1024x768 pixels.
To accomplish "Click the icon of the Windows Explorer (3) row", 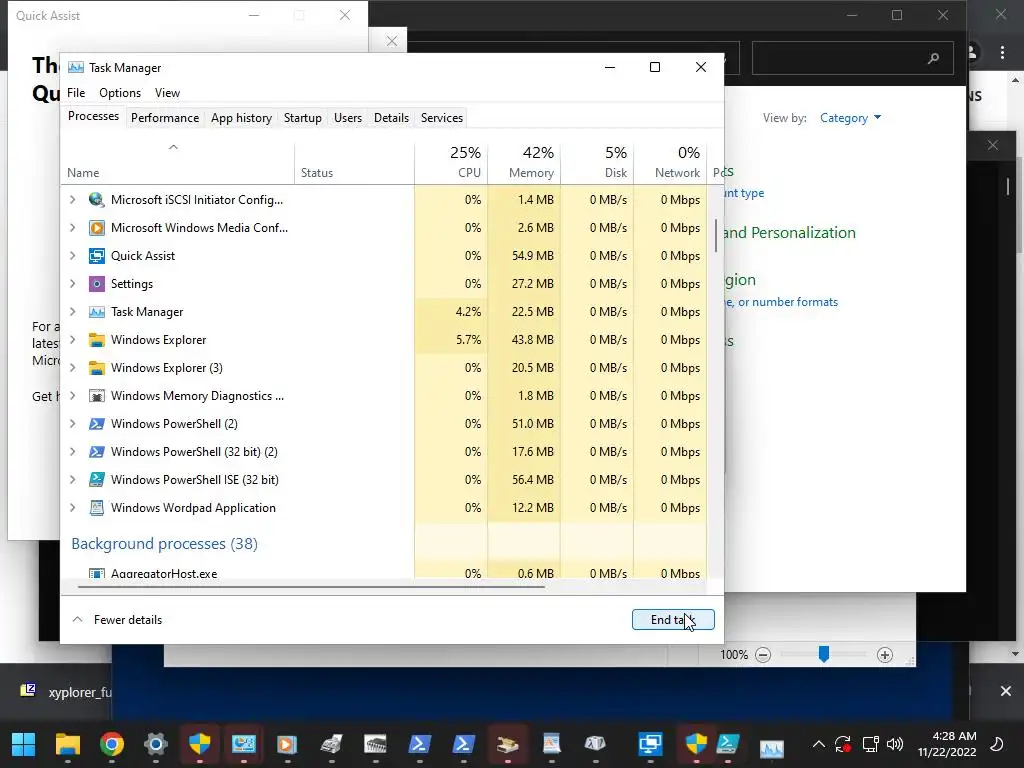I will (97, 368).
